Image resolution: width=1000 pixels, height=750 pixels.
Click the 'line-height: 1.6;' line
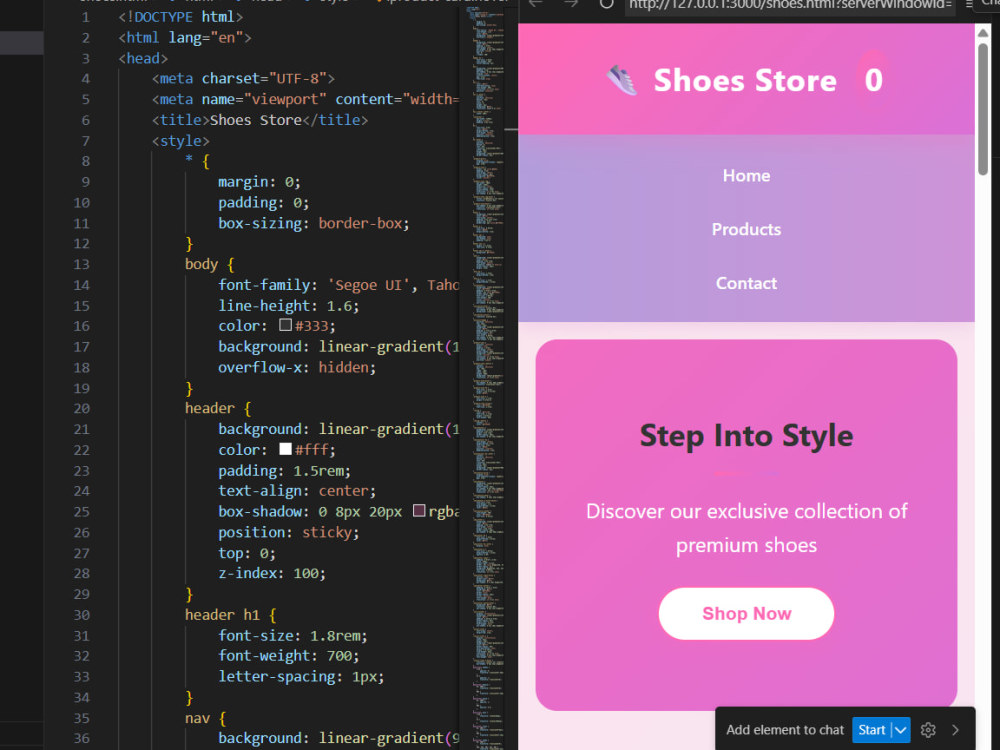[x=288, y=305]
